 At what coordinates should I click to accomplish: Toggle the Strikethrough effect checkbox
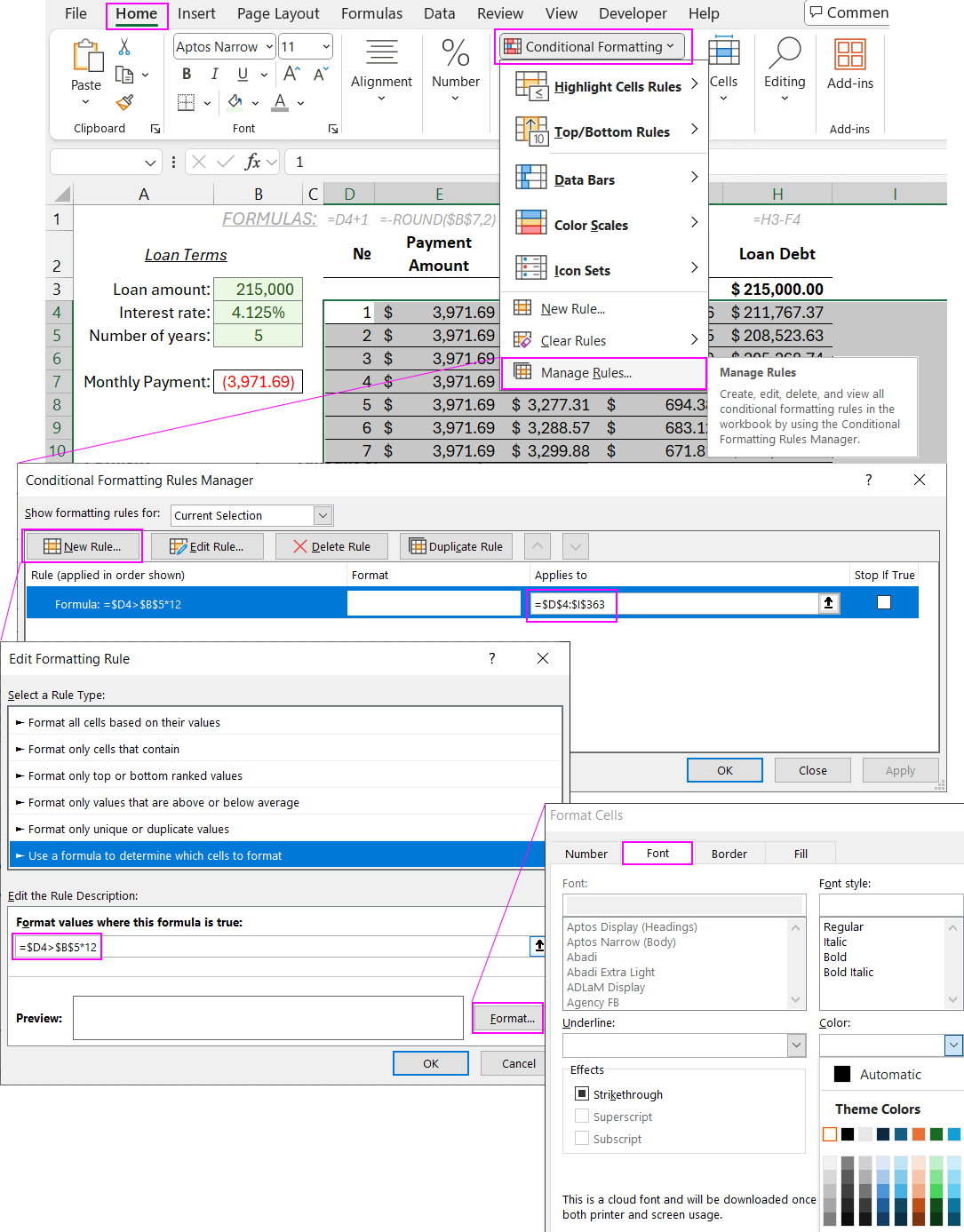582,1093
